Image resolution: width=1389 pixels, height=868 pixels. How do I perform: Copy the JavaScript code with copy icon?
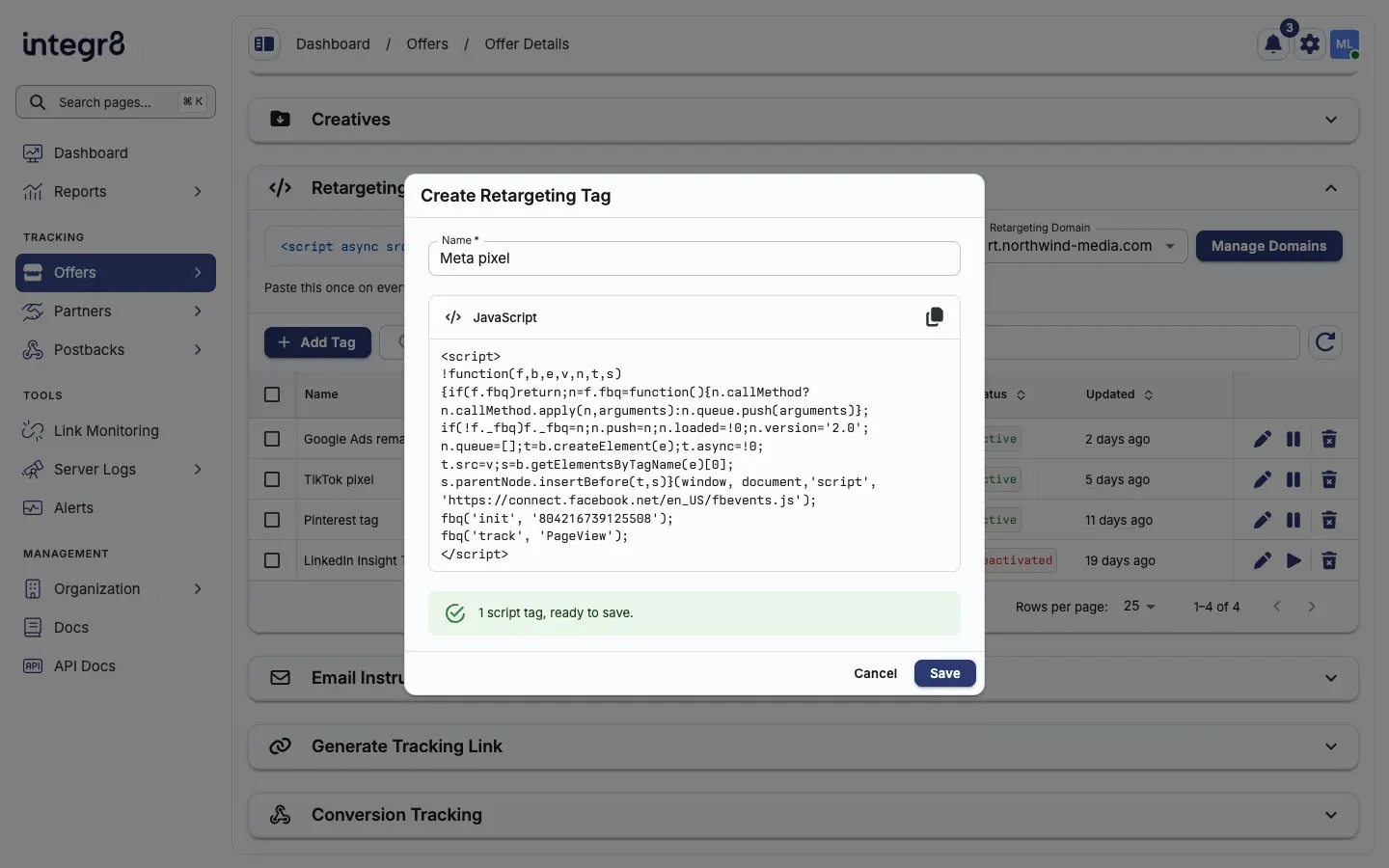click(x=934, y=317)
